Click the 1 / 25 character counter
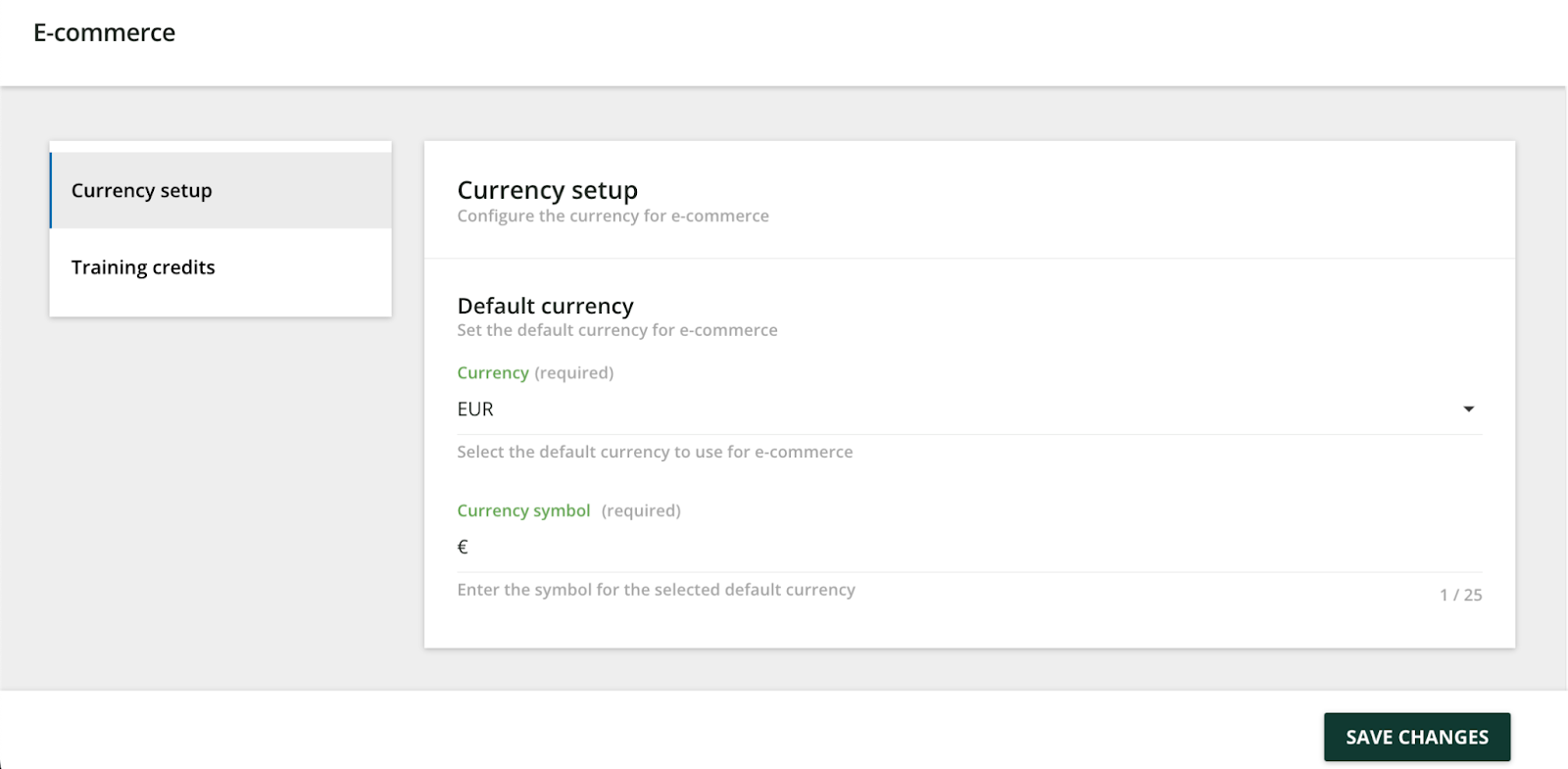Viewport: 1568px width, 769px height. pos(1460,595)
